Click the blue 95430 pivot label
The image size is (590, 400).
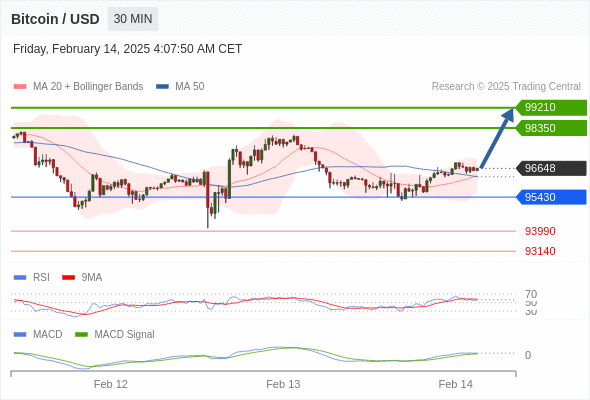[x=551, y=197]
